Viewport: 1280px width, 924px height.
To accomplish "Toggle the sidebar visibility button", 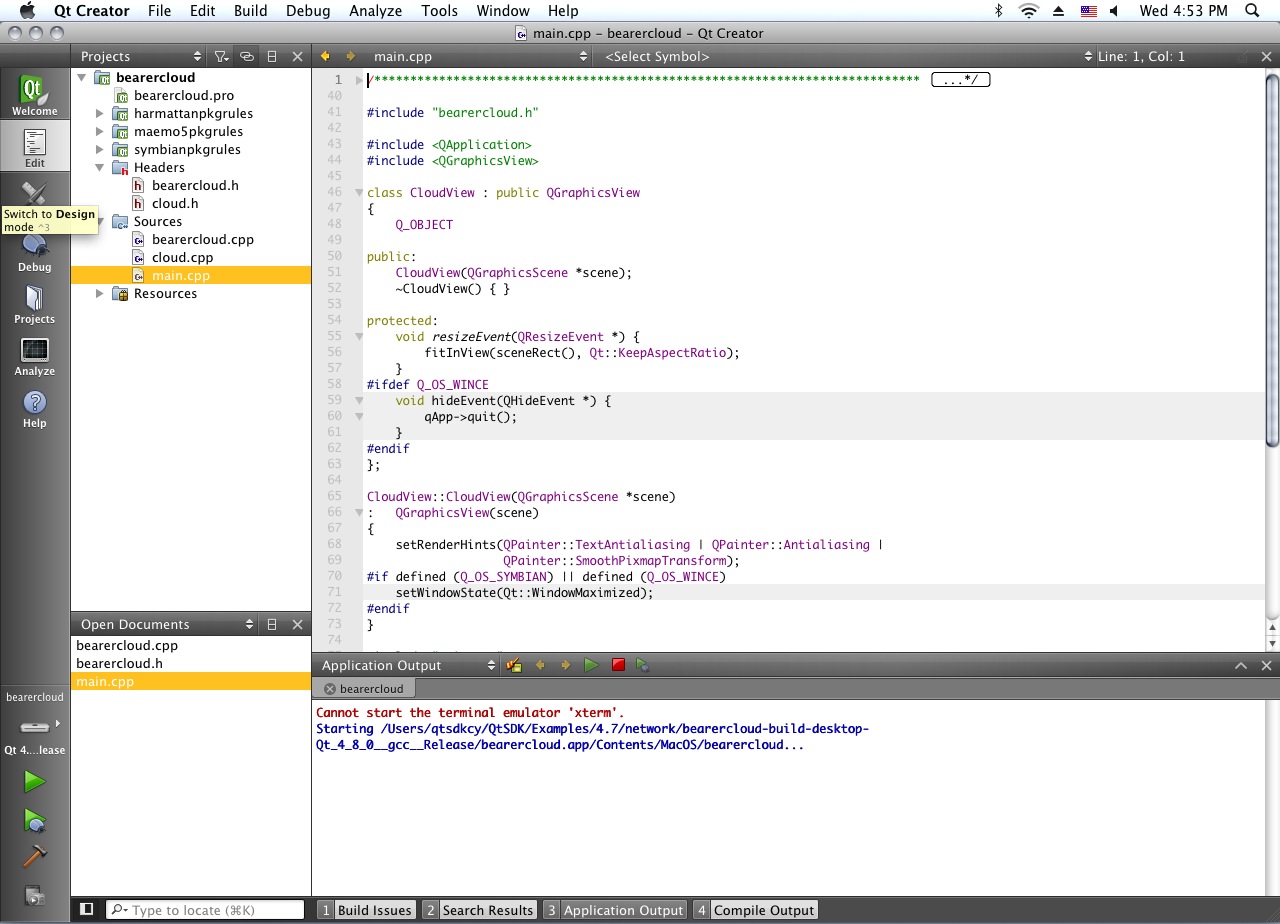I will 87,909.
